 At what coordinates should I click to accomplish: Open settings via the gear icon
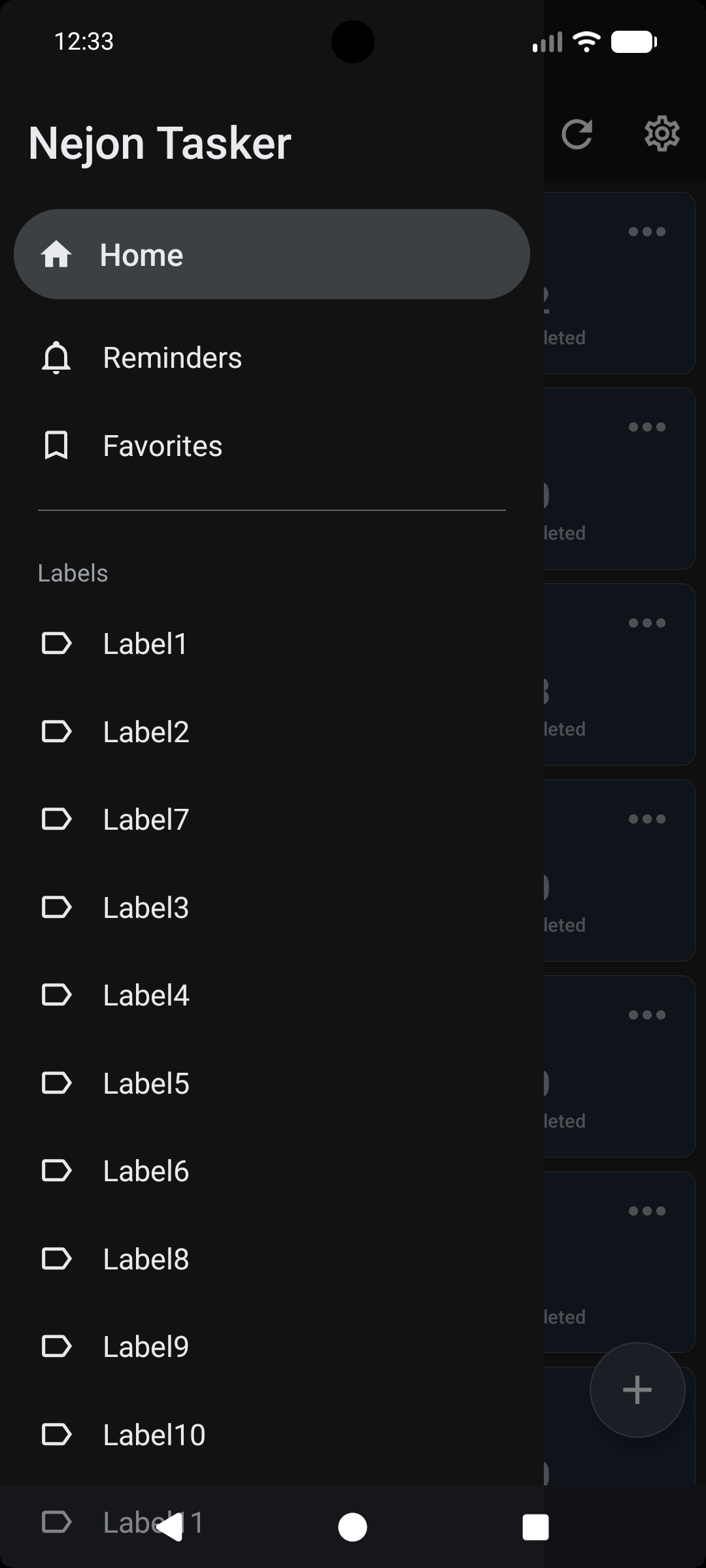coord(662,135)
